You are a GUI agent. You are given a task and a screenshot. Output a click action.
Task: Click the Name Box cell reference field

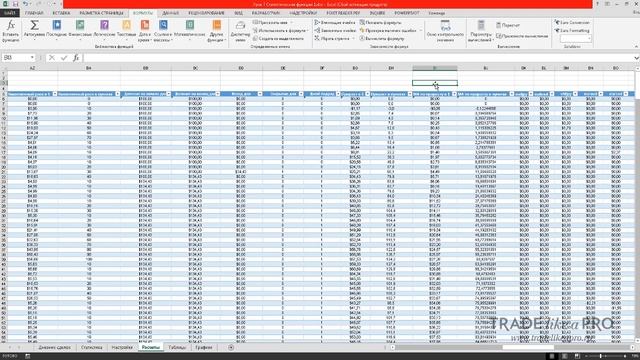tap(16, 58)
